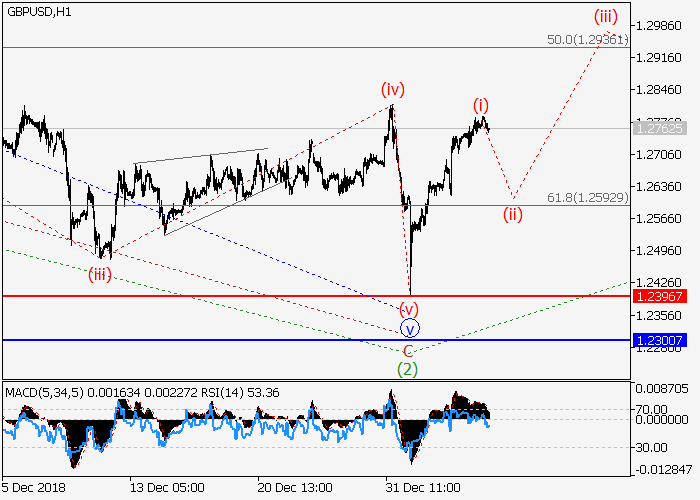The height and width of the screenshot is (500, 700).
Task: Select the green (2) wave label
Action: coord(407,369)
